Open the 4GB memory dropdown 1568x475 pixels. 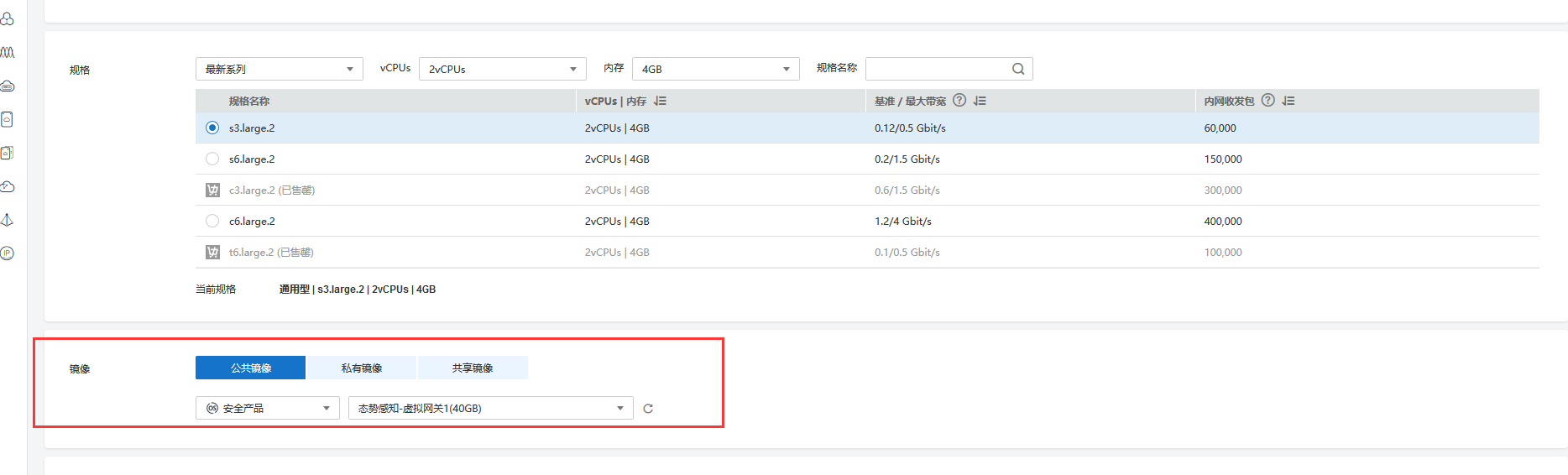(715, 69)
